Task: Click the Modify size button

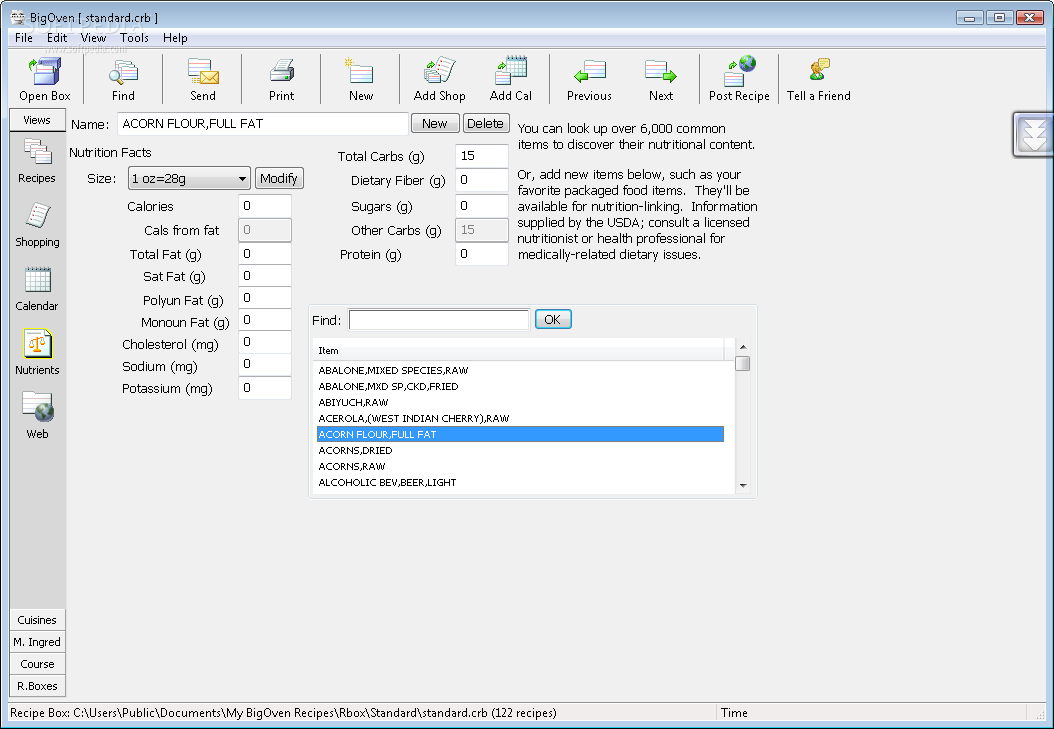Action: [279, 178]
